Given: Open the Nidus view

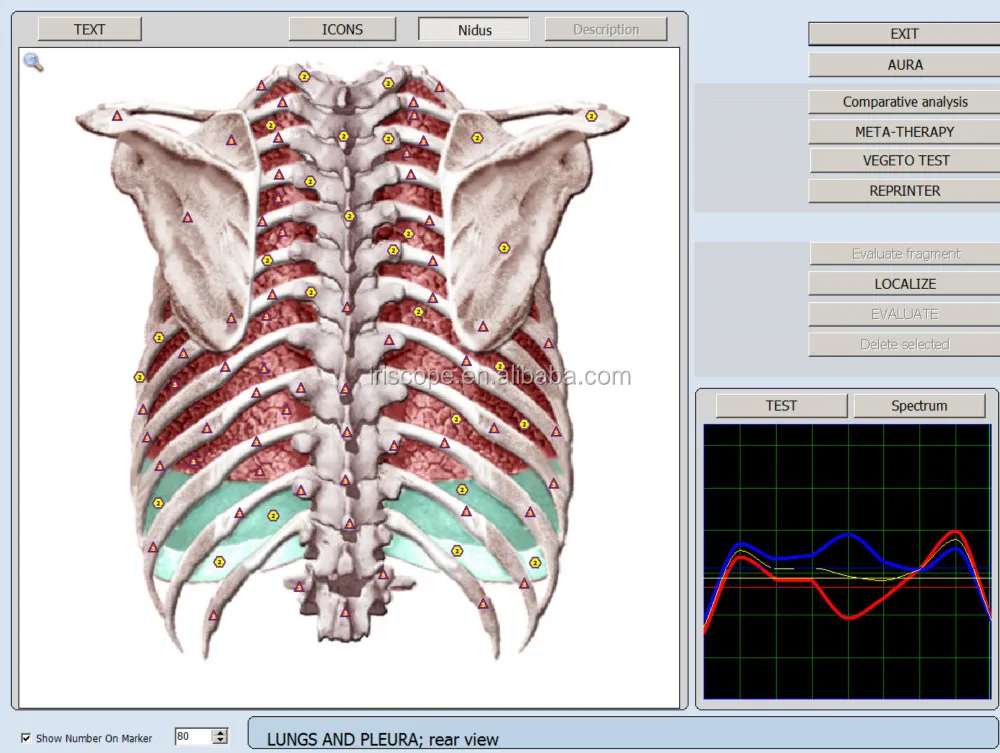Looking at the screenshot, I should pyautogui.click(x=474, y=29).
